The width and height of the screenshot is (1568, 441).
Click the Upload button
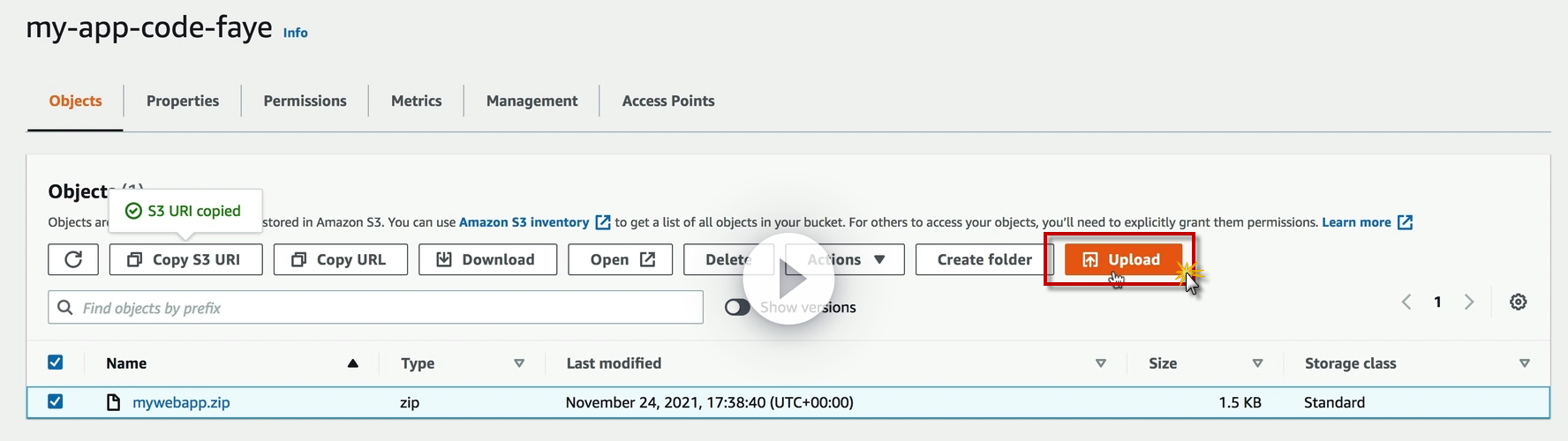coord(1122,259)
